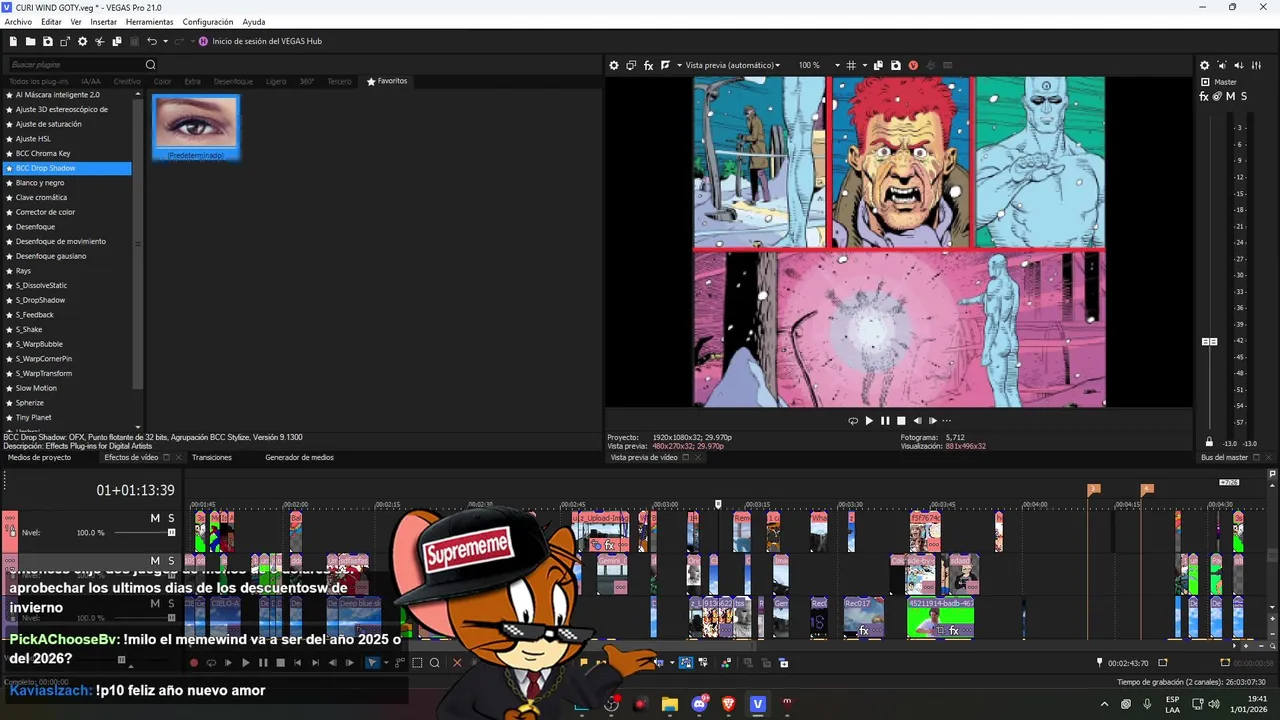
Task: Open more preview transport options ellipsis
Action: (946, 421)
